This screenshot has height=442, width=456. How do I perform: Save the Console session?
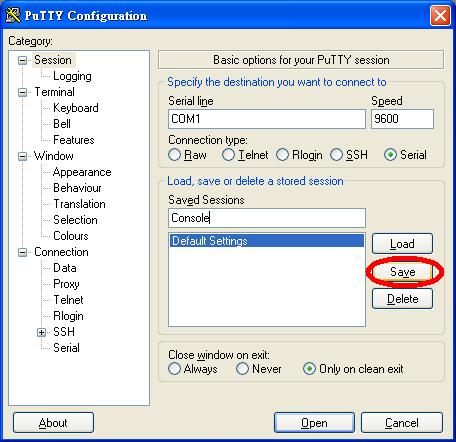[x=402, y=272]
